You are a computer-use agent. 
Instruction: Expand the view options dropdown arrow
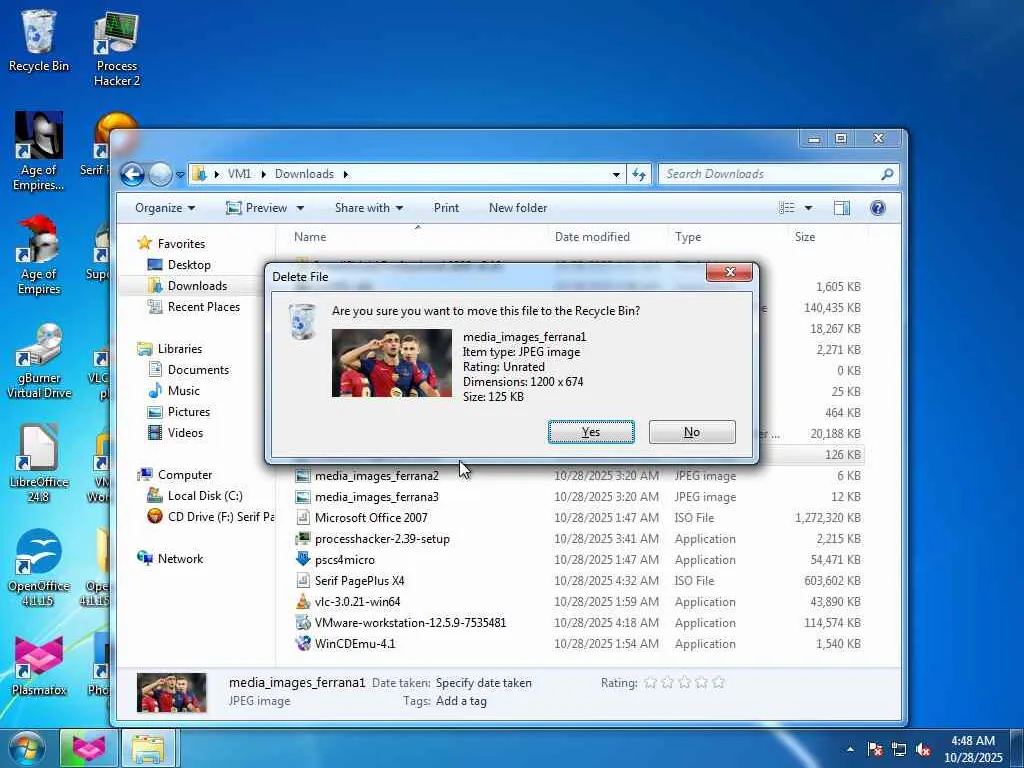click(x=808, y=208)
